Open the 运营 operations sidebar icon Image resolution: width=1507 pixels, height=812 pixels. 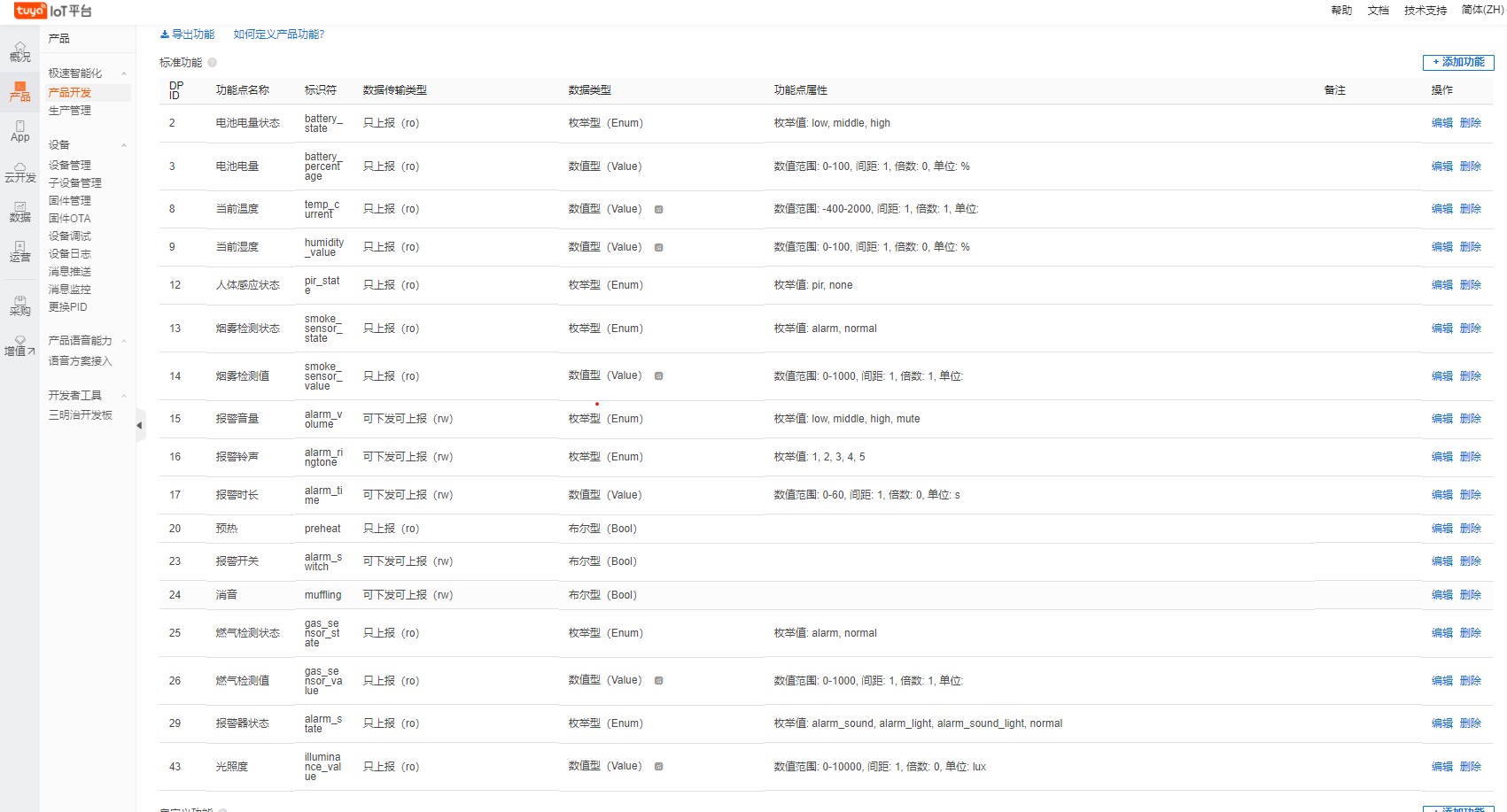tap(19, 251)
